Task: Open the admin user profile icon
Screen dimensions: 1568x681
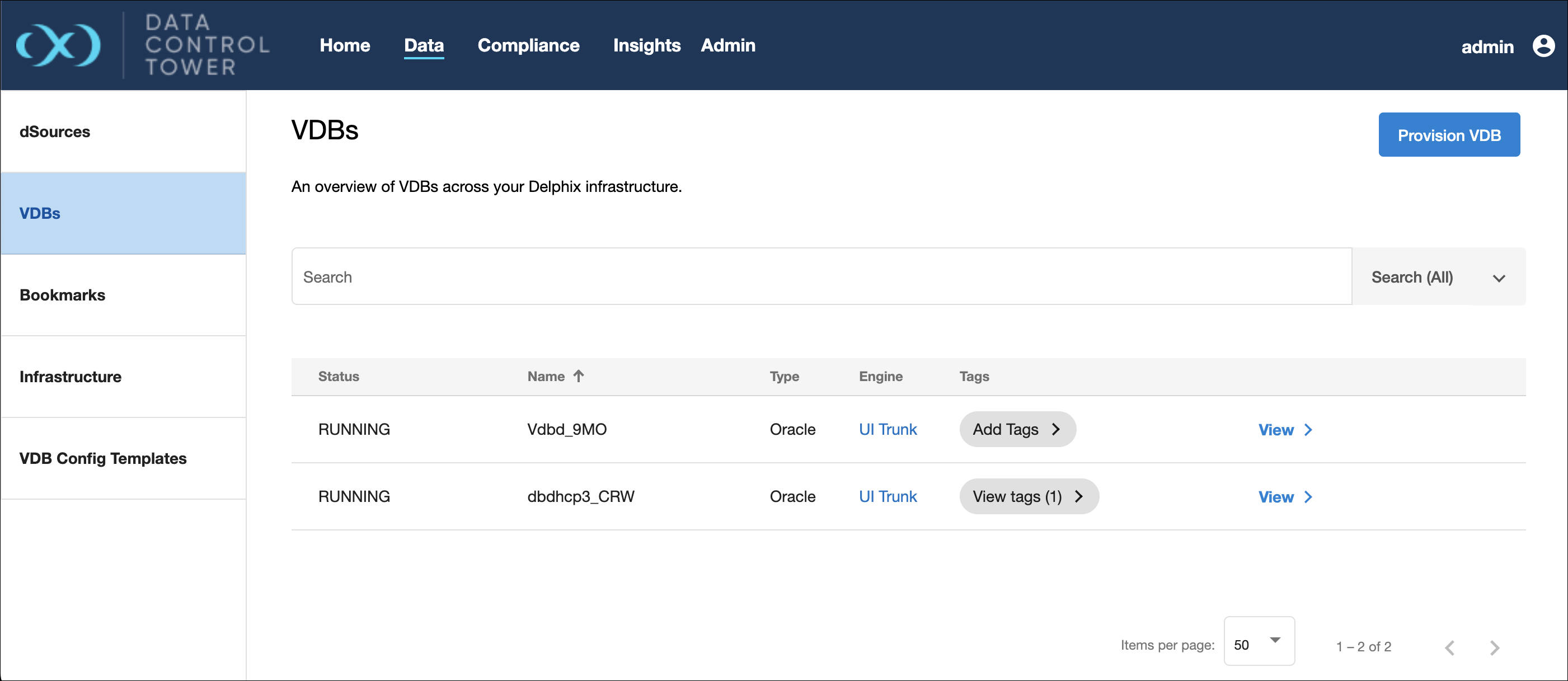Action: (1543, 46)
